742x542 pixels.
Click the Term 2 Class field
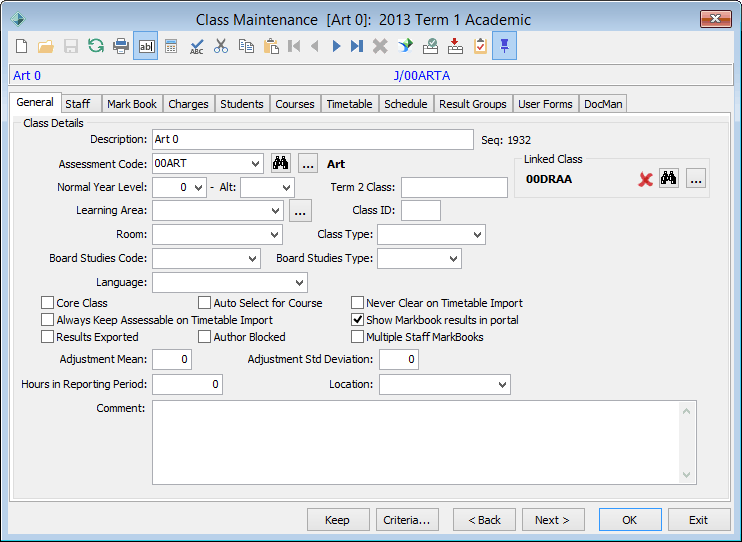tap(454, 187)
